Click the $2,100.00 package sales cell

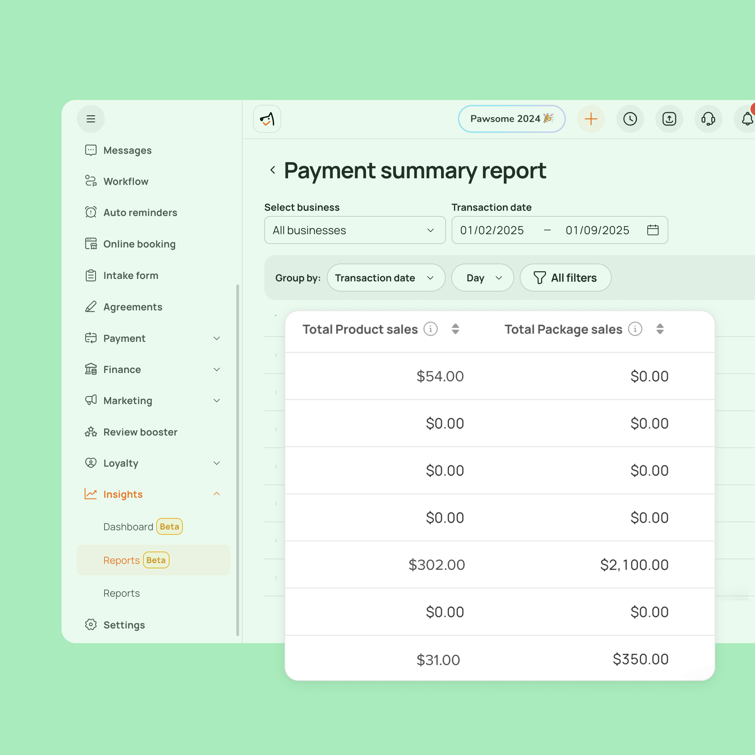pyautogui.click(x=634, y=564)
